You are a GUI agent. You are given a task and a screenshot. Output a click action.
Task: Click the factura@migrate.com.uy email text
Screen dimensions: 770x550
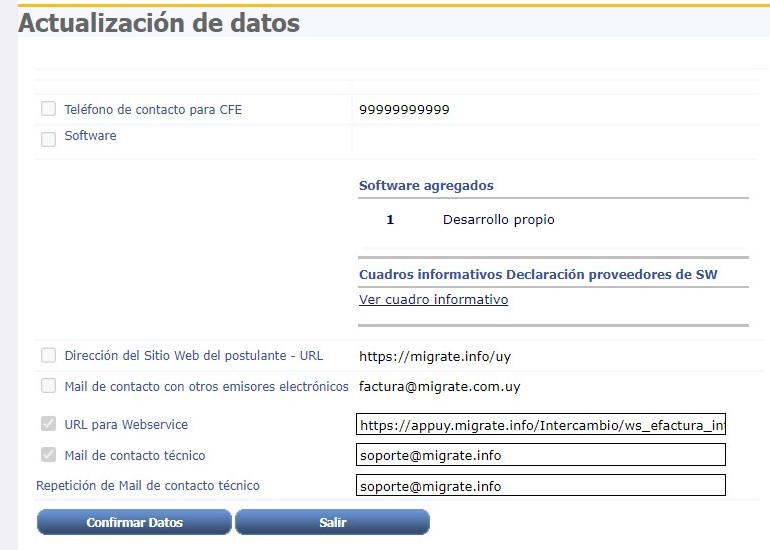pyautogui.click(x=439, y=387)
